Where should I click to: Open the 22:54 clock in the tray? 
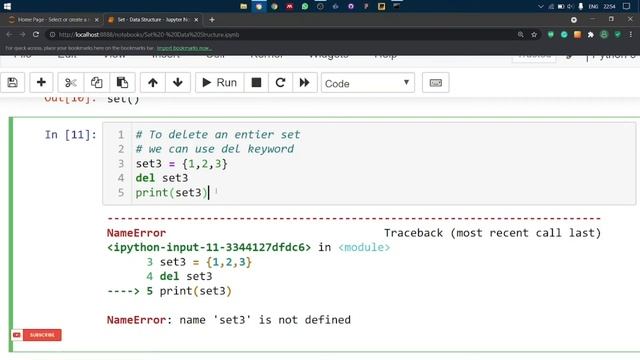click(609, 7)
